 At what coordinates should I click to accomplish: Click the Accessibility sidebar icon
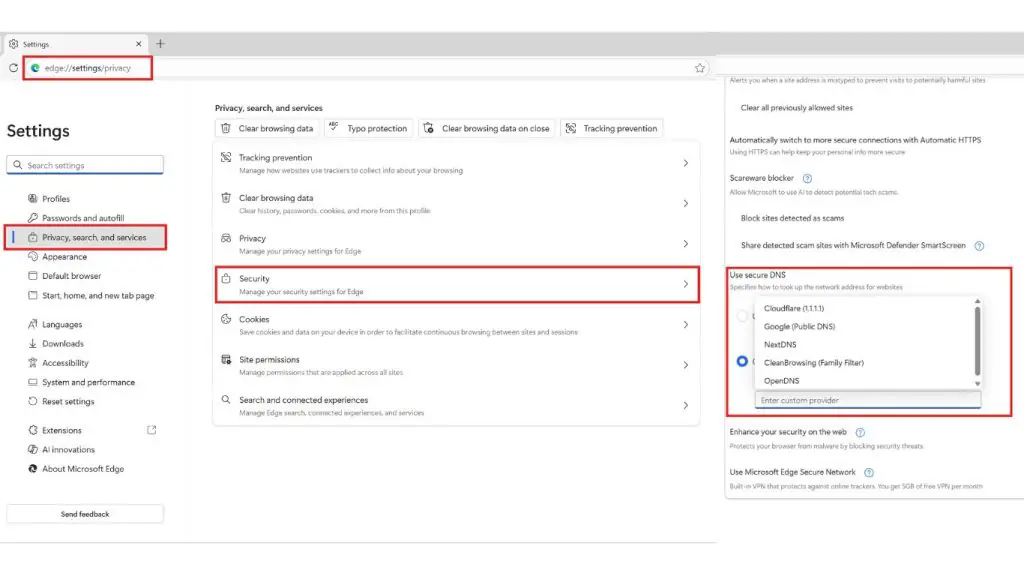[33, 362]
